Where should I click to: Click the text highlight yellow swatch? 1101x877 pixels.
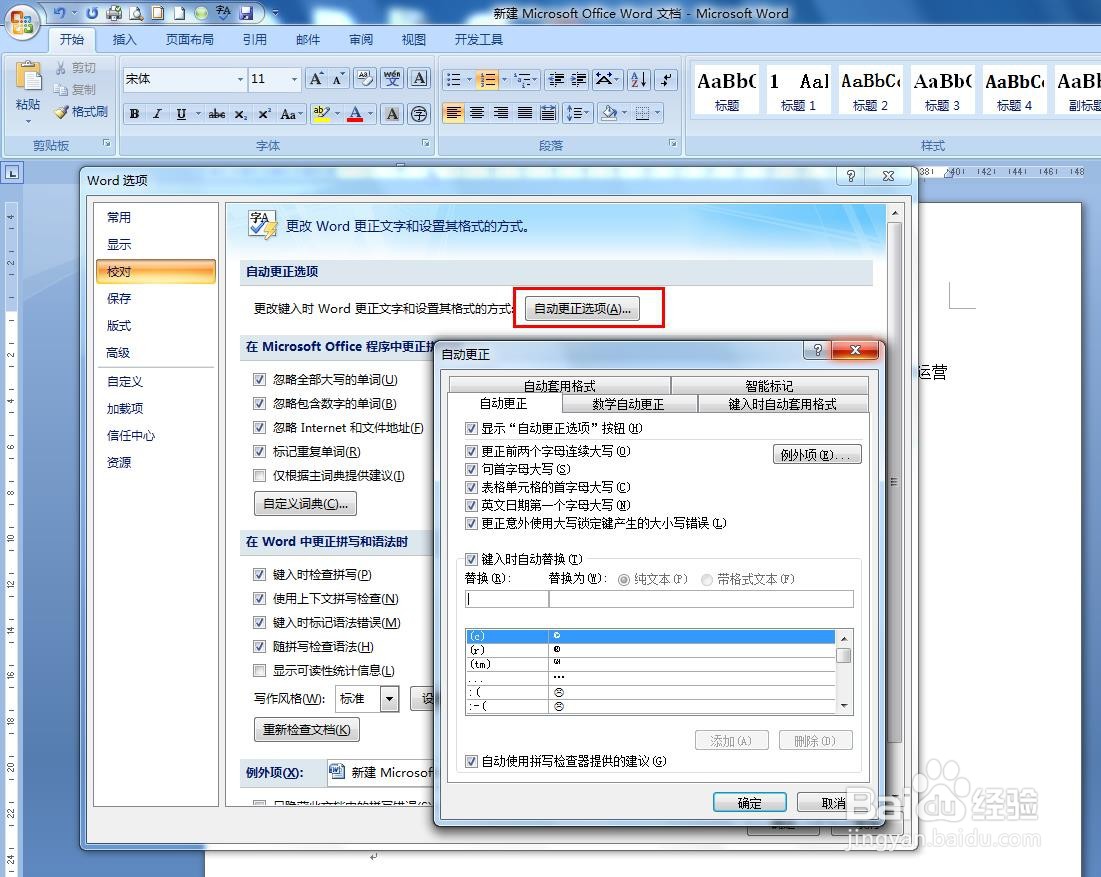pos(321,113)
